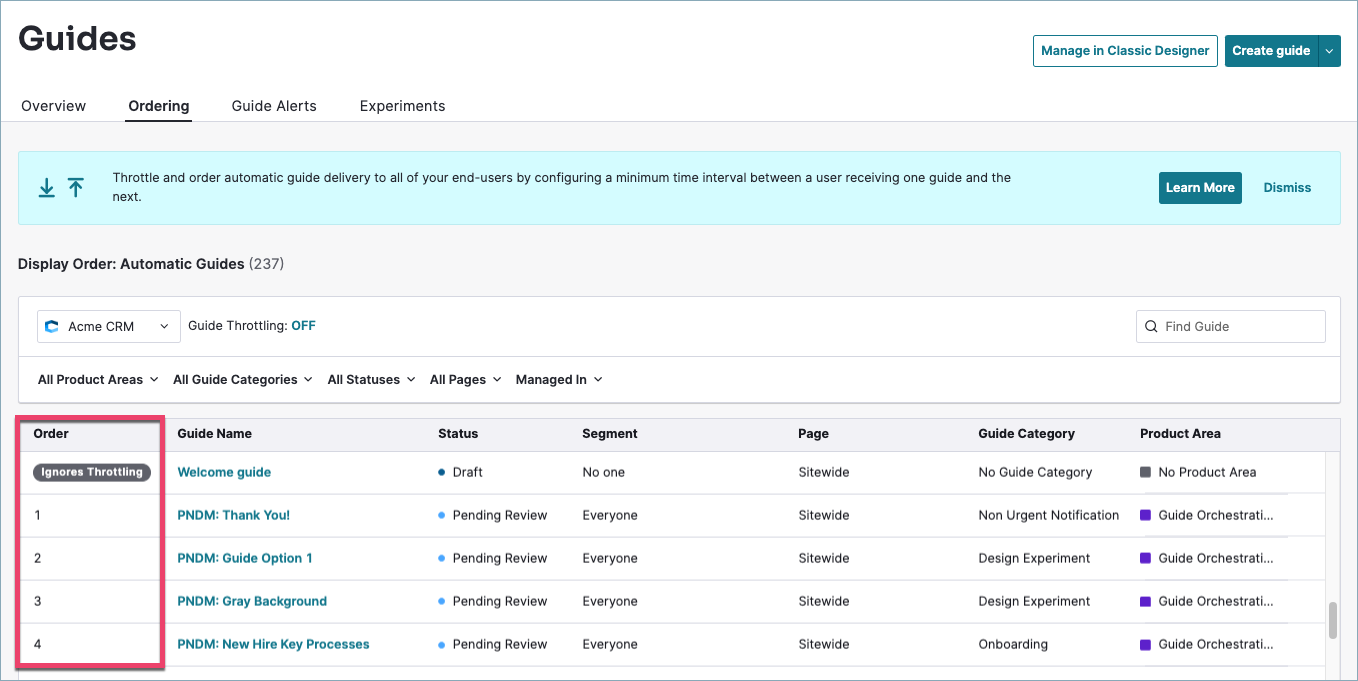Expand the Managed In filter
This screenshot has width=1358, height=681.
pyautogui.click(x=559, y=380)
